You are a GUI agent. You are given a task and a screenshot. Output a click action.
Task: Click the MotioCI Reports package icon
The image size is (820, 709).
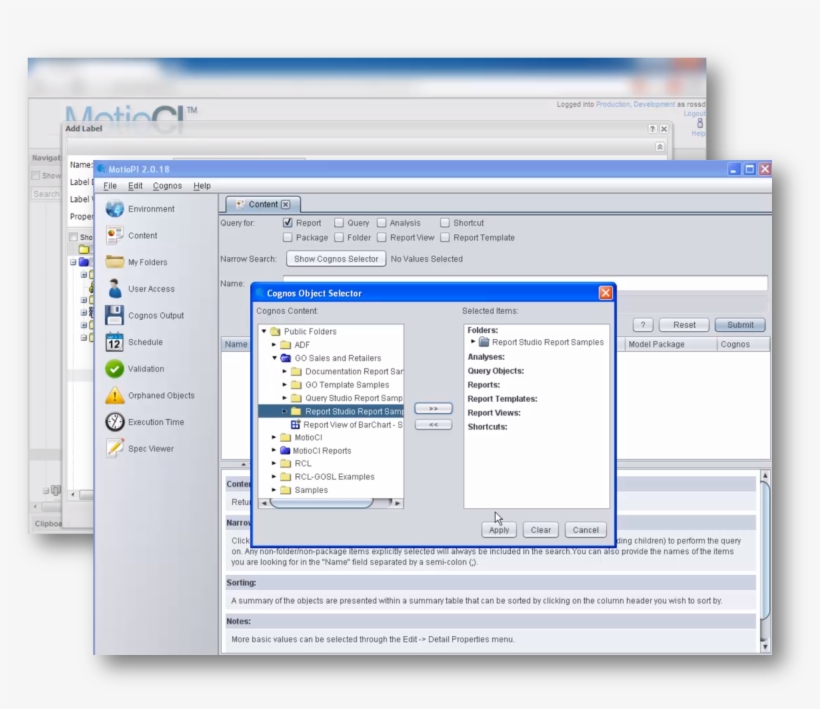tap(285, 450)
